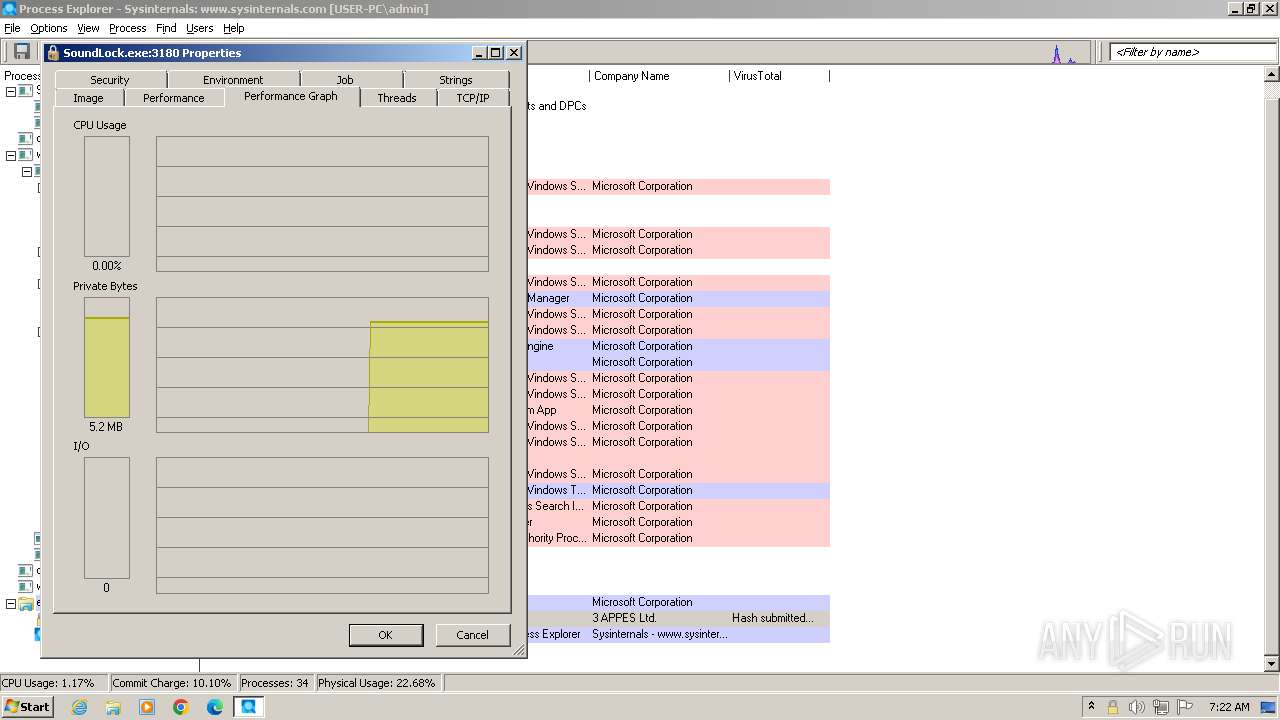Launch Windows Media Player from the taskbar

pyautogui.click(x=147, y=707)
